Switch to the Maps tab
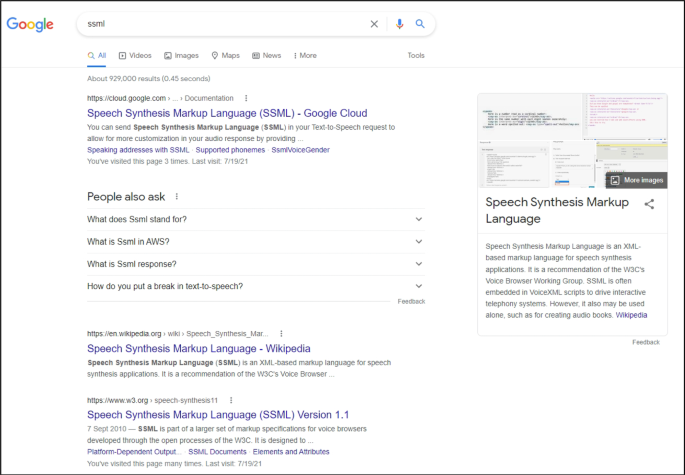685x475 pixels. (x=225, y=55)
